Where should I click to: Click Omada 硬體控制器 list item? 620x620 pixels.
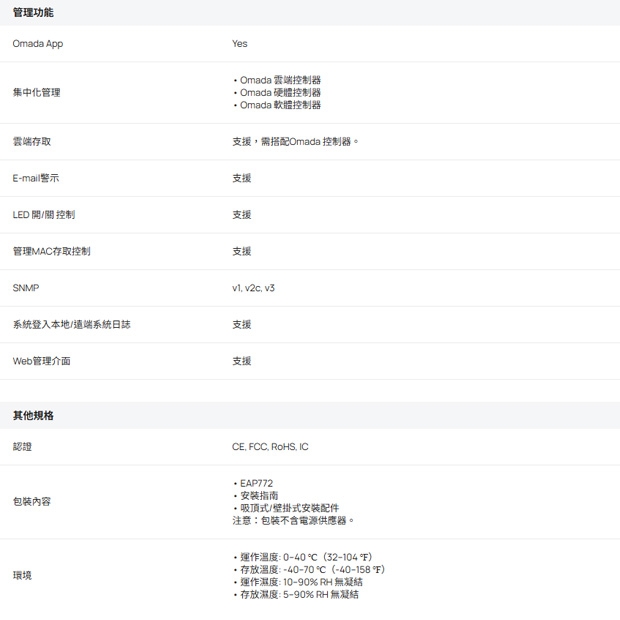tap(280, 93)
